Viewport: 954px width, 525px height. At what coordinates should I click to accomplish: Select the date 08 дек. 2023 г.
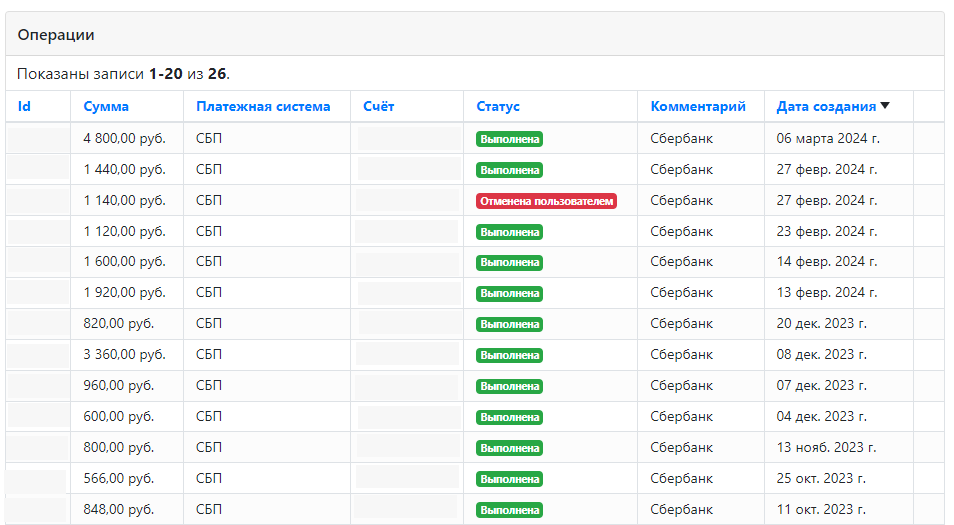coord(821,355)
